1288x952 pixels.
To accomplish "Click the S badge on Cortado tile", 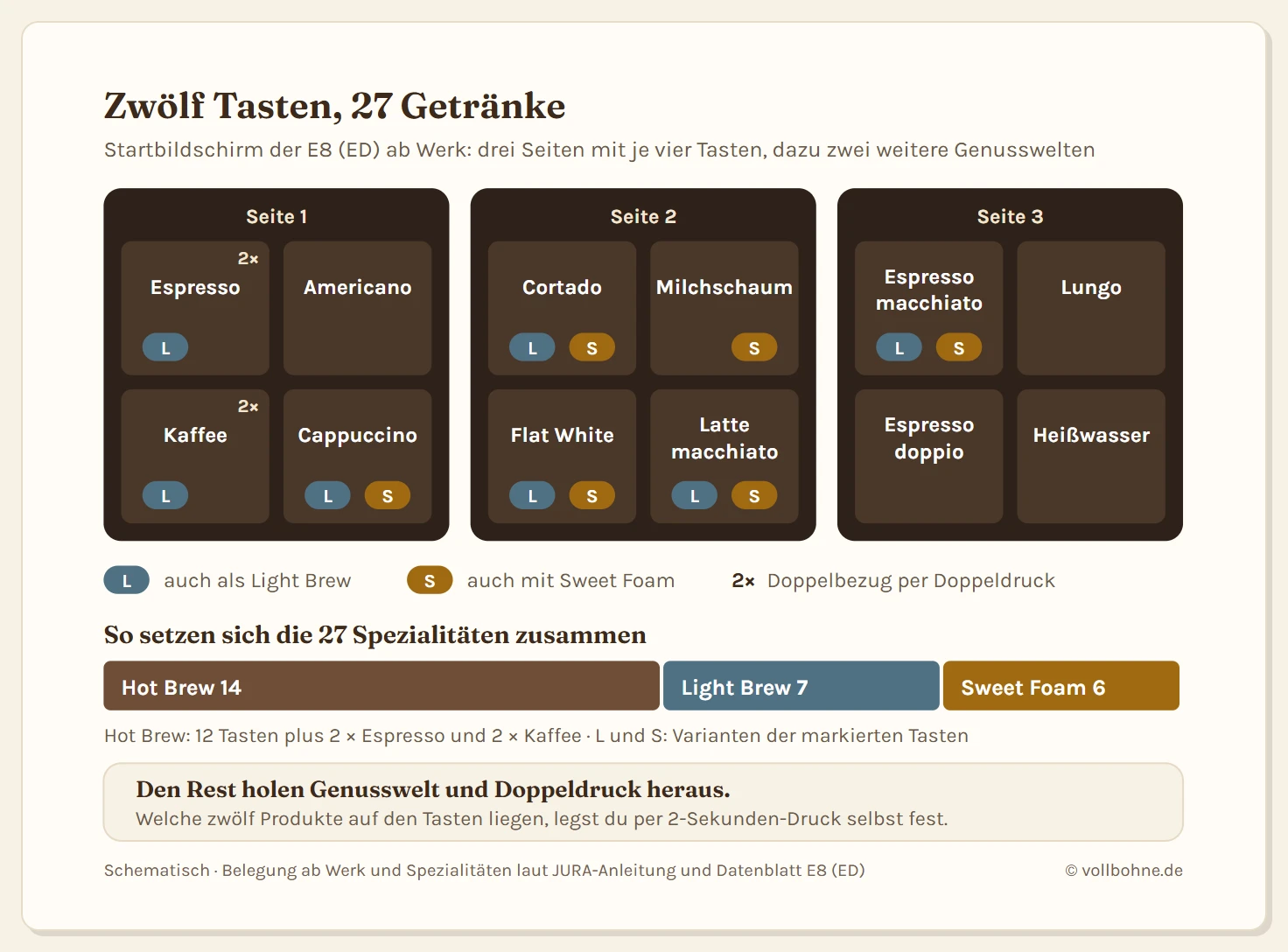I will pos(592,347).
